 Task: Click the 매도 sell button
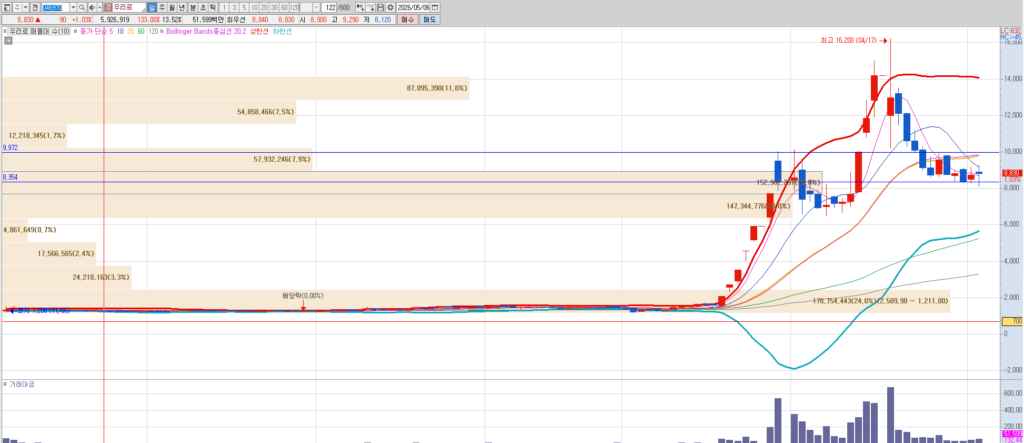(429, 20)
